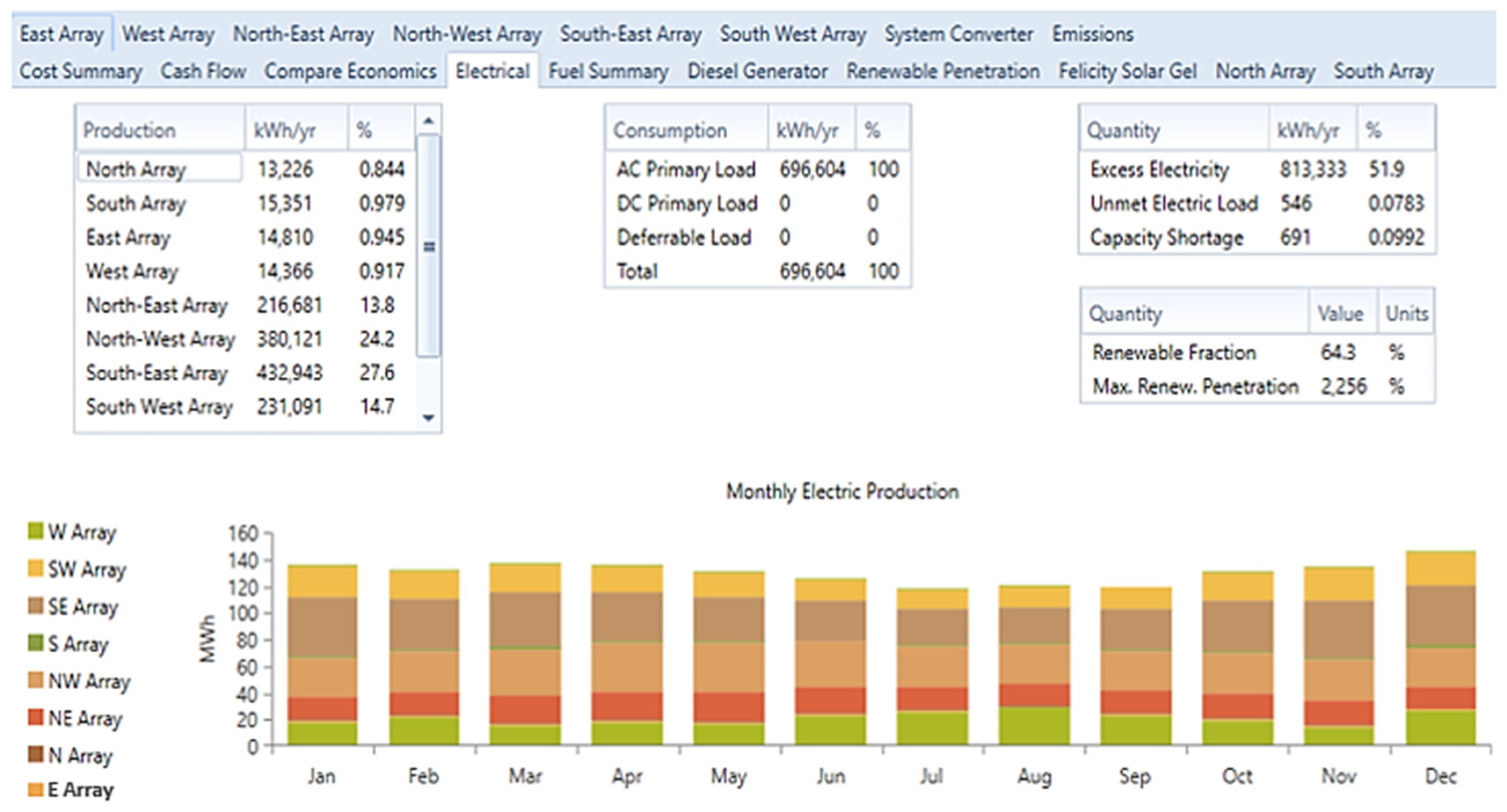The width and height of the screenshot is (1507, 812).
Task: Click the S Array legend swatch
Action: pyautogui.click(x=35, y=643)
